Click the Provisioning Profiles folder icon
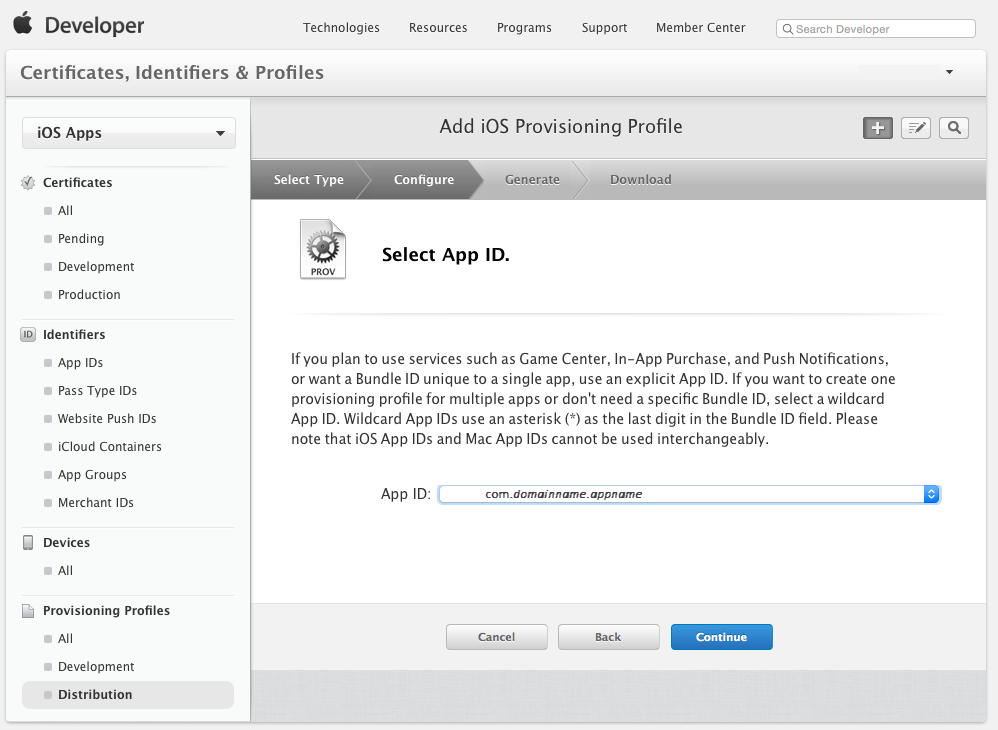Viewport: 998px width, 730px height. pyautogui.click(x=26, y=610)
